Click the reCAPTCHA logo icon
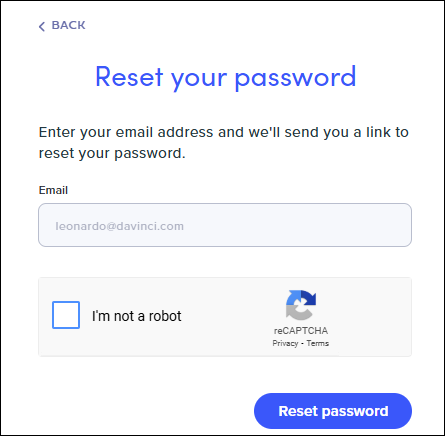The image size is (445, 436). (x=301, y=305)
